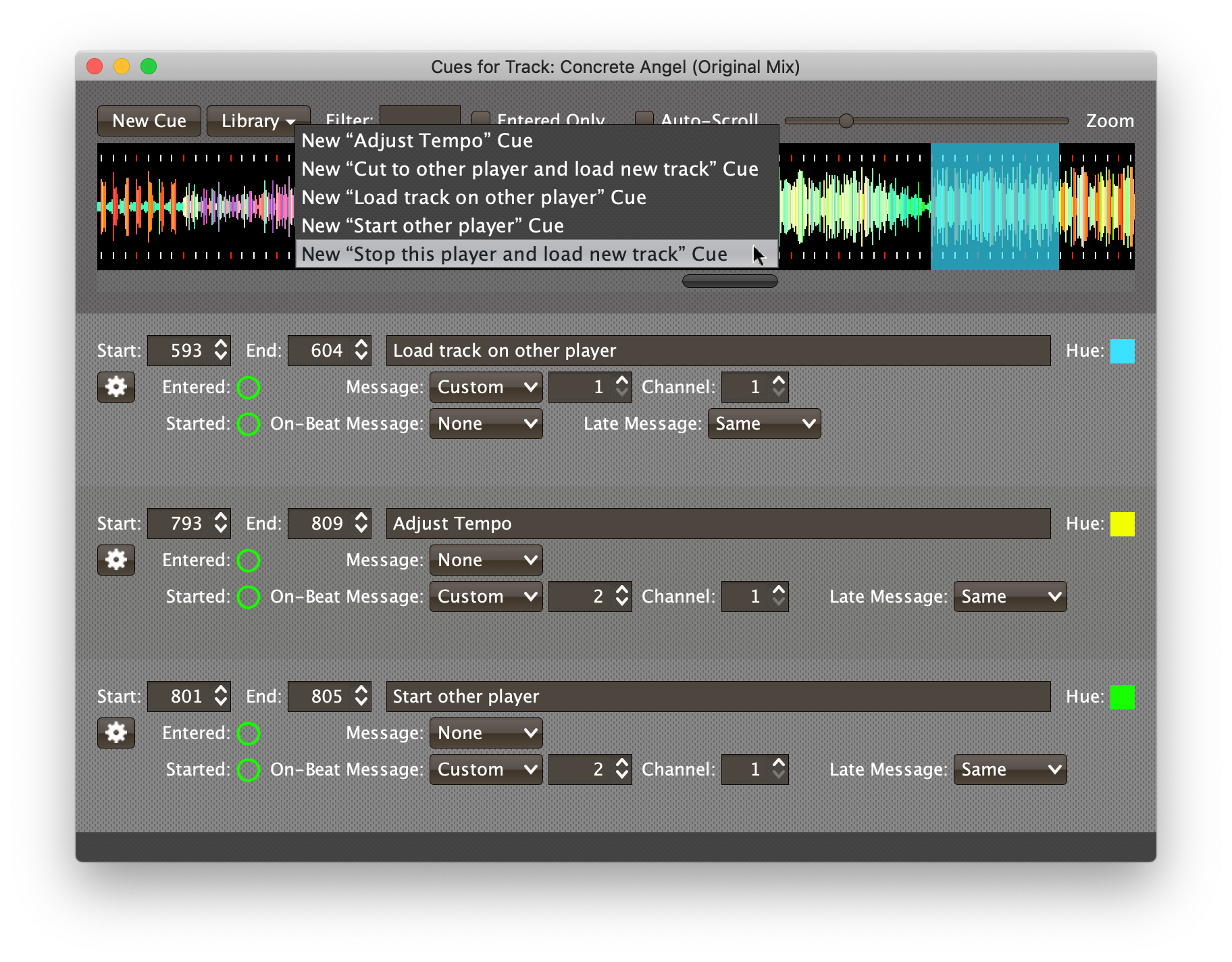Click Started indicator of Start other player cue
This screenshot has height=962, width=1232.
coord(249,769)
